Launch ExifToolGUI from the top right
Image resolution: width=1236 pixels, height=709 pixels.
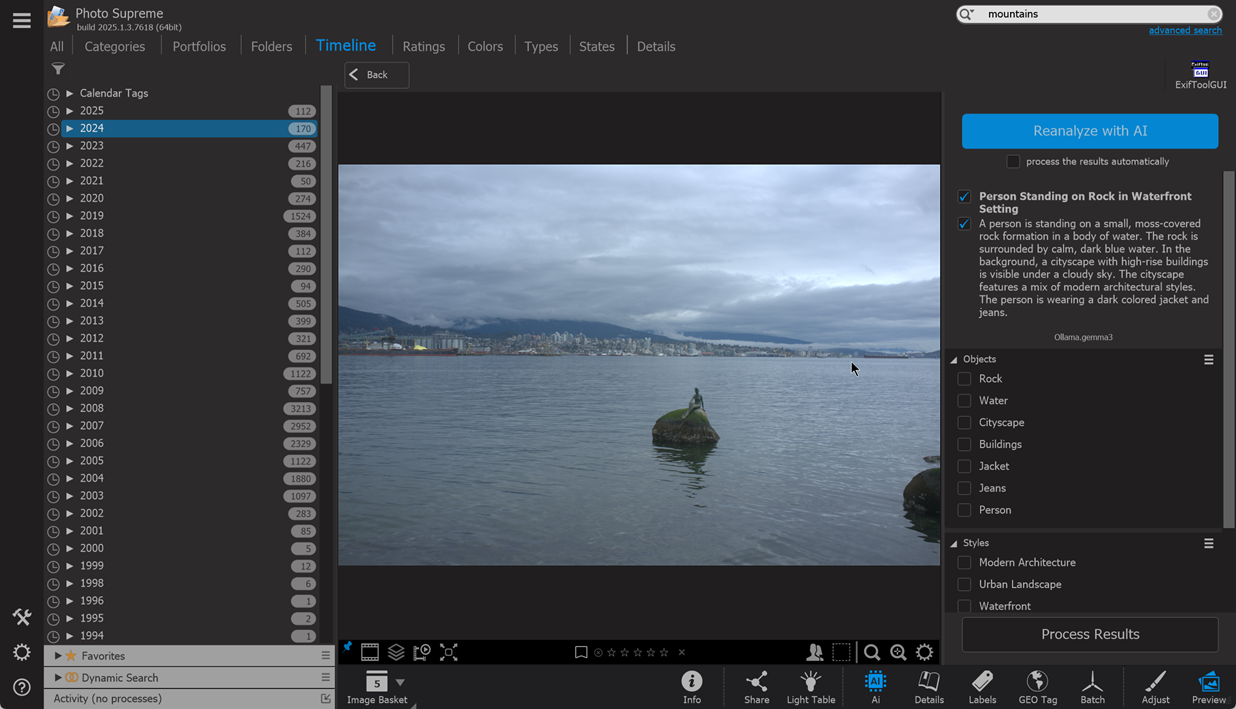(1200, 75)
